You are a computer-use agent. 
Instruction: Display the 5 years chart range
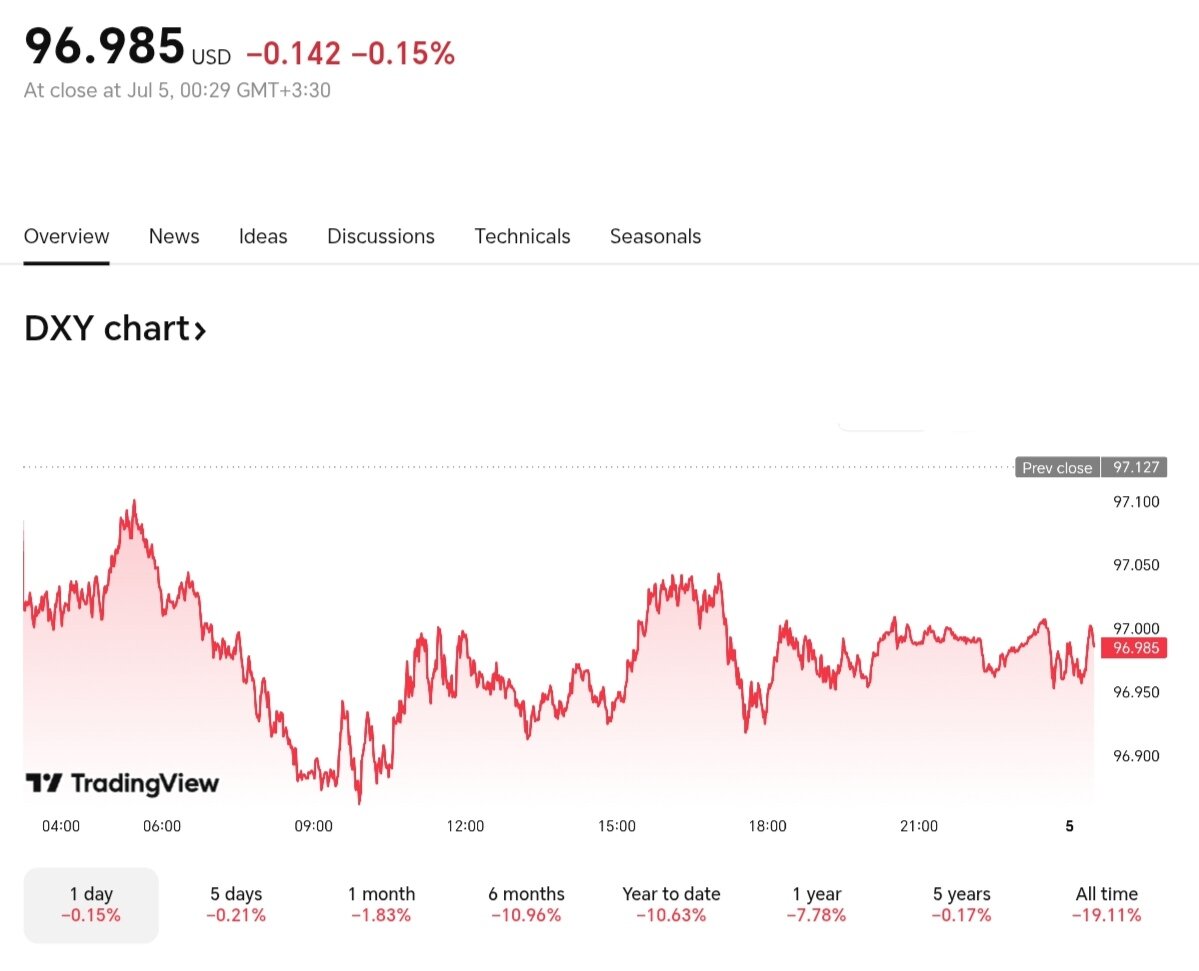coord(962,904)
